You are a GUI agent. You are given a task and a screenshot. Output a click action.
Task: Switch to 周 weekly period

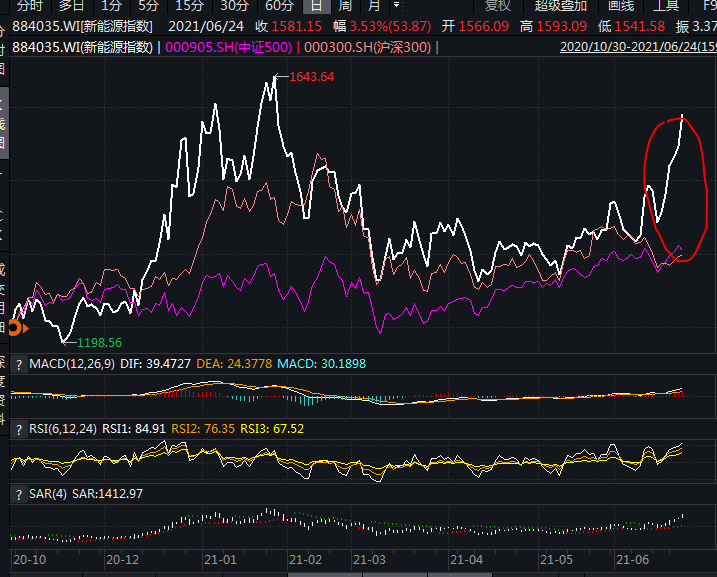[344, 6]
